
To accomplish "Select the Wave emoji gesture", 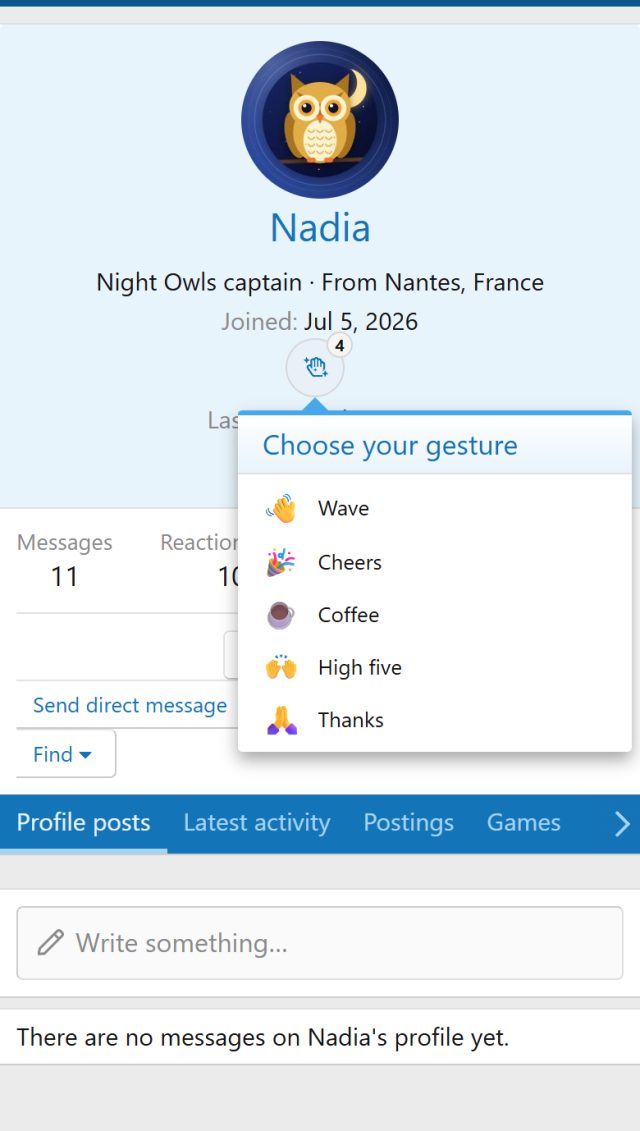I will pyautogui.click(x=281, y=509).
